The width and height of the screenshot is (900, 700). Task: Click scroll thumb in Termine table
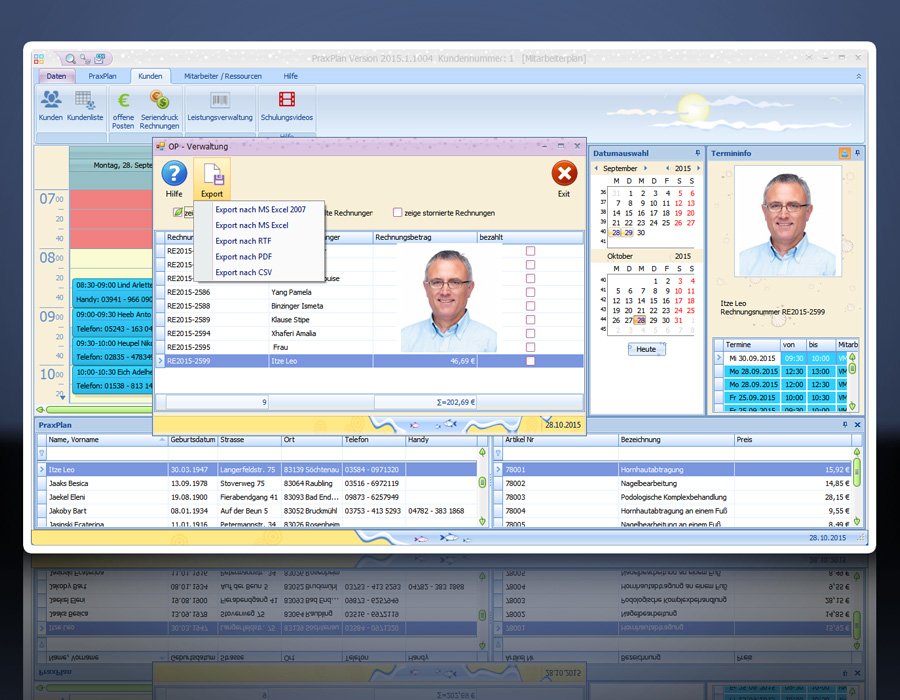(852, 369)
